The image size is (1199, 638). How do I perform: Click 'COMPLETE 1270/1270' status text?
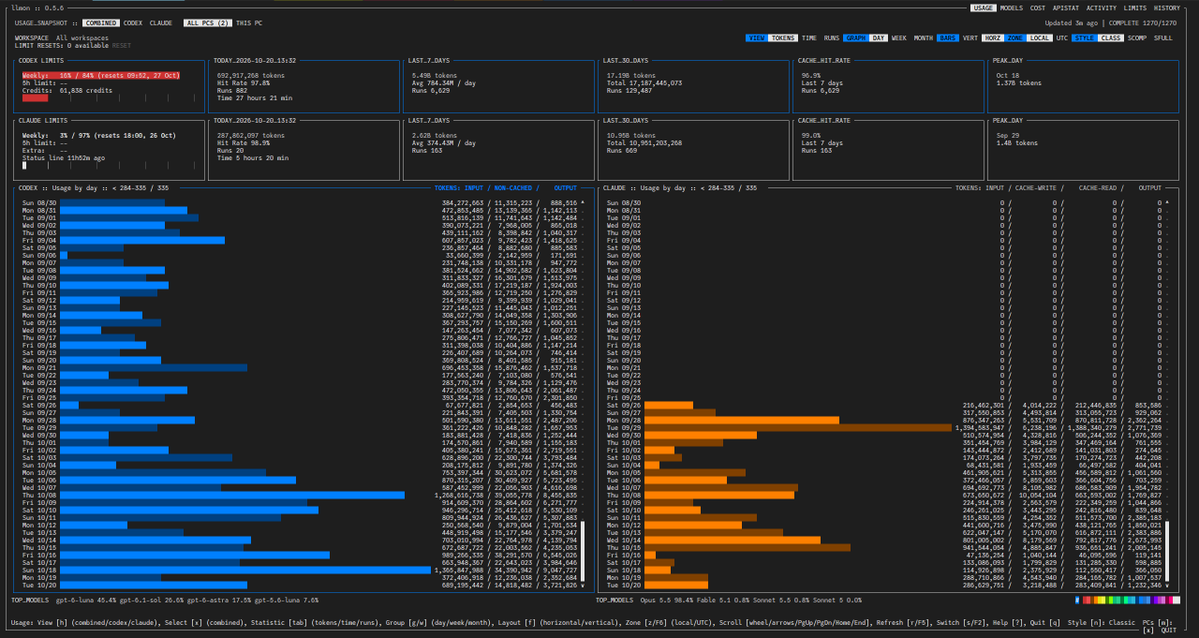coord(1144,24)
